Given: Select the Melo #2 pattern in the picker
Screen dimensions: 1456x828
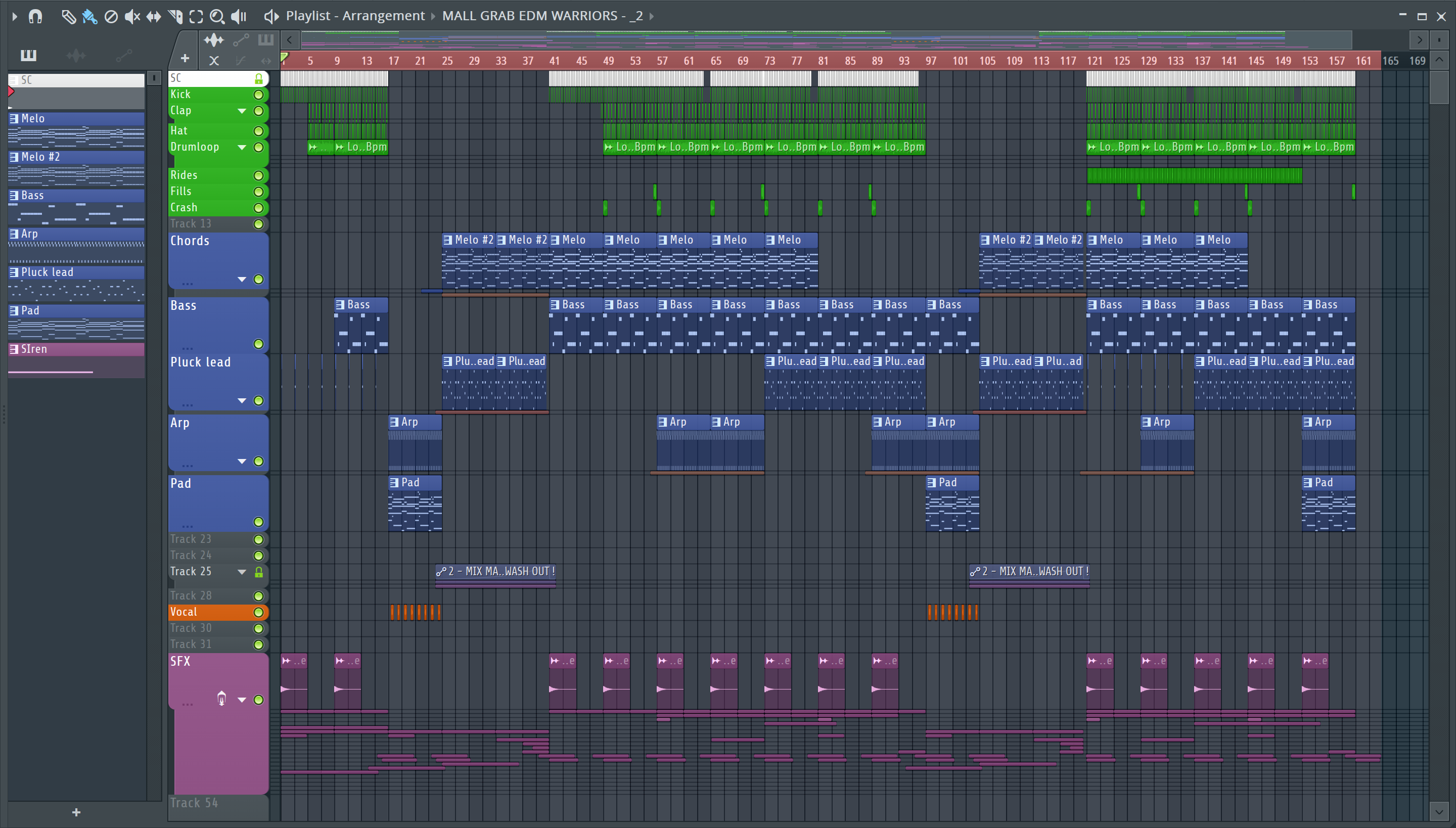Looking at the screenshot, I should coord(76,168).
